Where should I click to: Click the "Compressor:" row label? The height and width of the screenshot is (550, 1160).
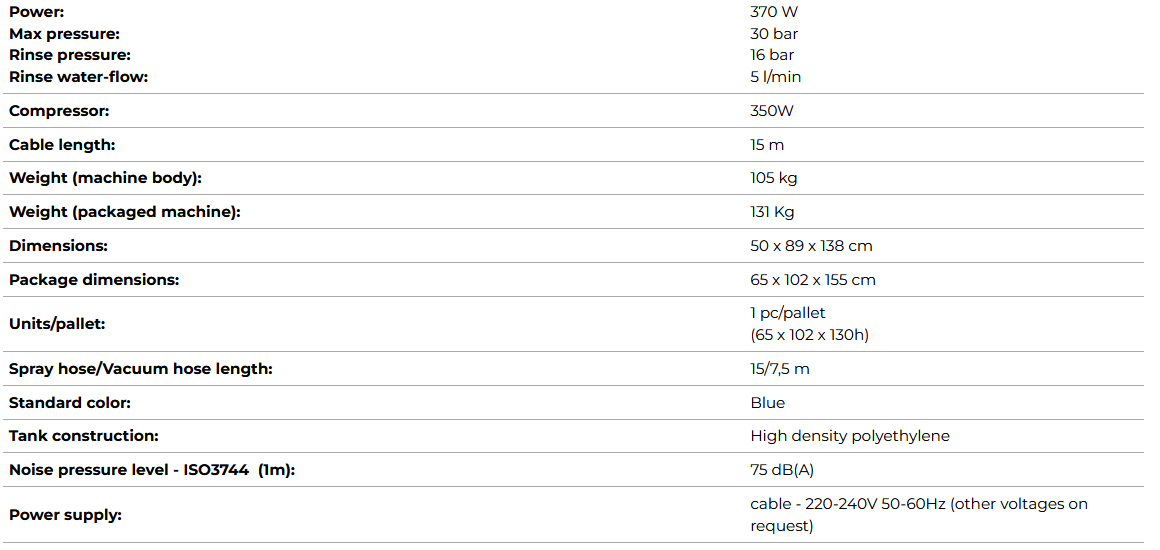(x=59, y=111)
